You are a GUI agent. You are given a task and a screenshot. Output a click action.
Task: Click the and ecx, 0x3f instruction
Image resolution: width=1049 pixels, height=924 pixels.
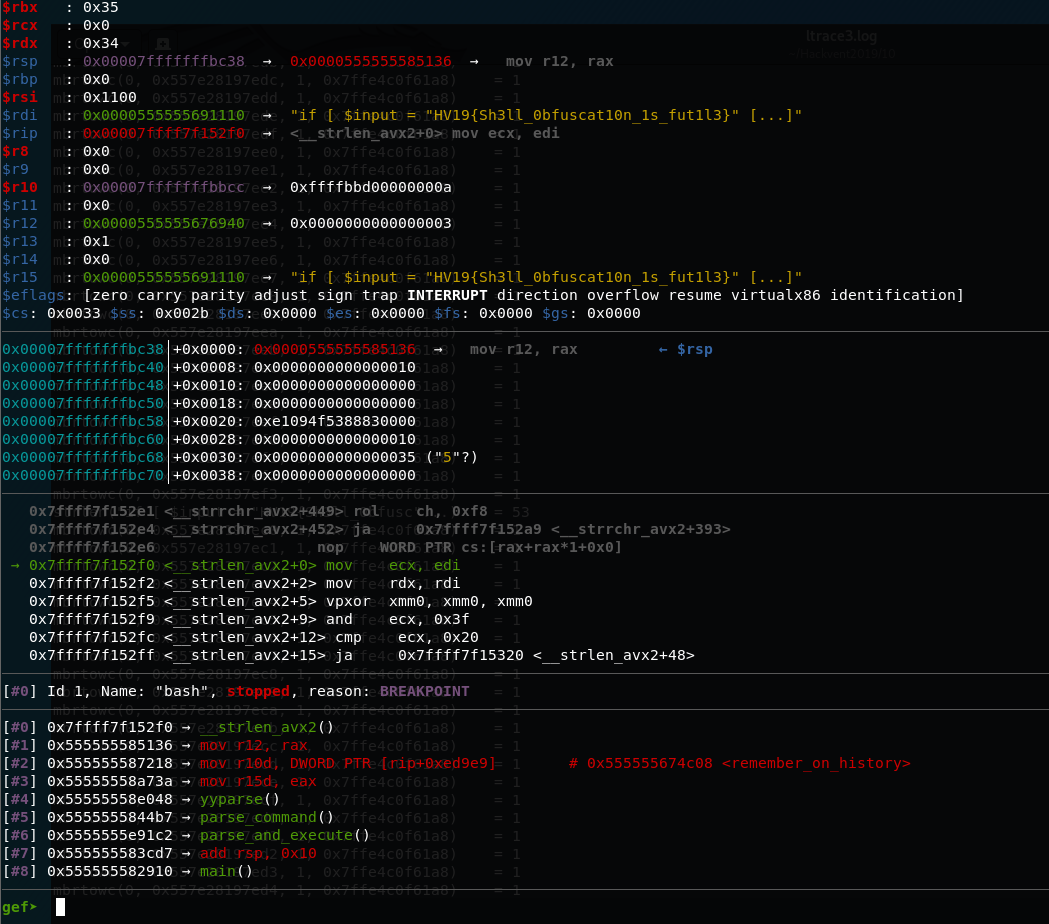[249, 620]
